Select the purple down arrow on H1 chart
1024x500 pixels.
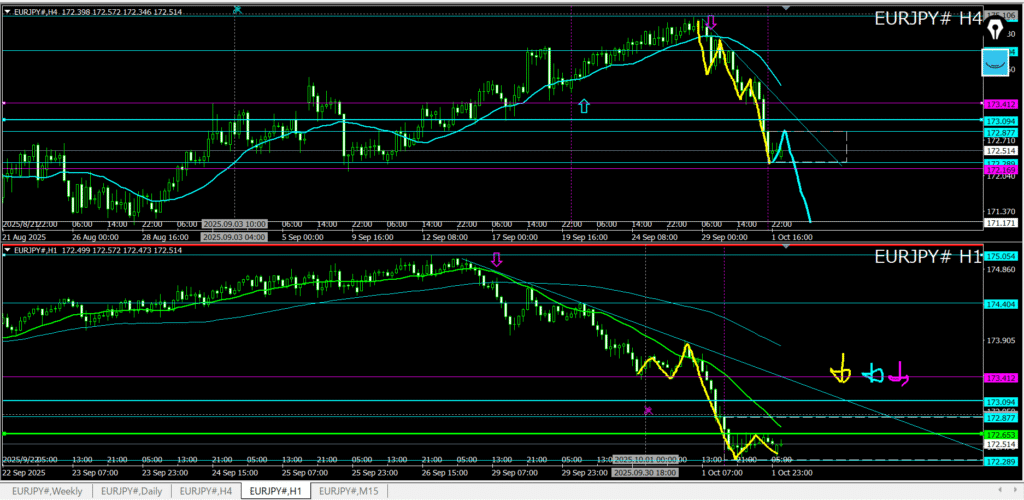[497, 260]
